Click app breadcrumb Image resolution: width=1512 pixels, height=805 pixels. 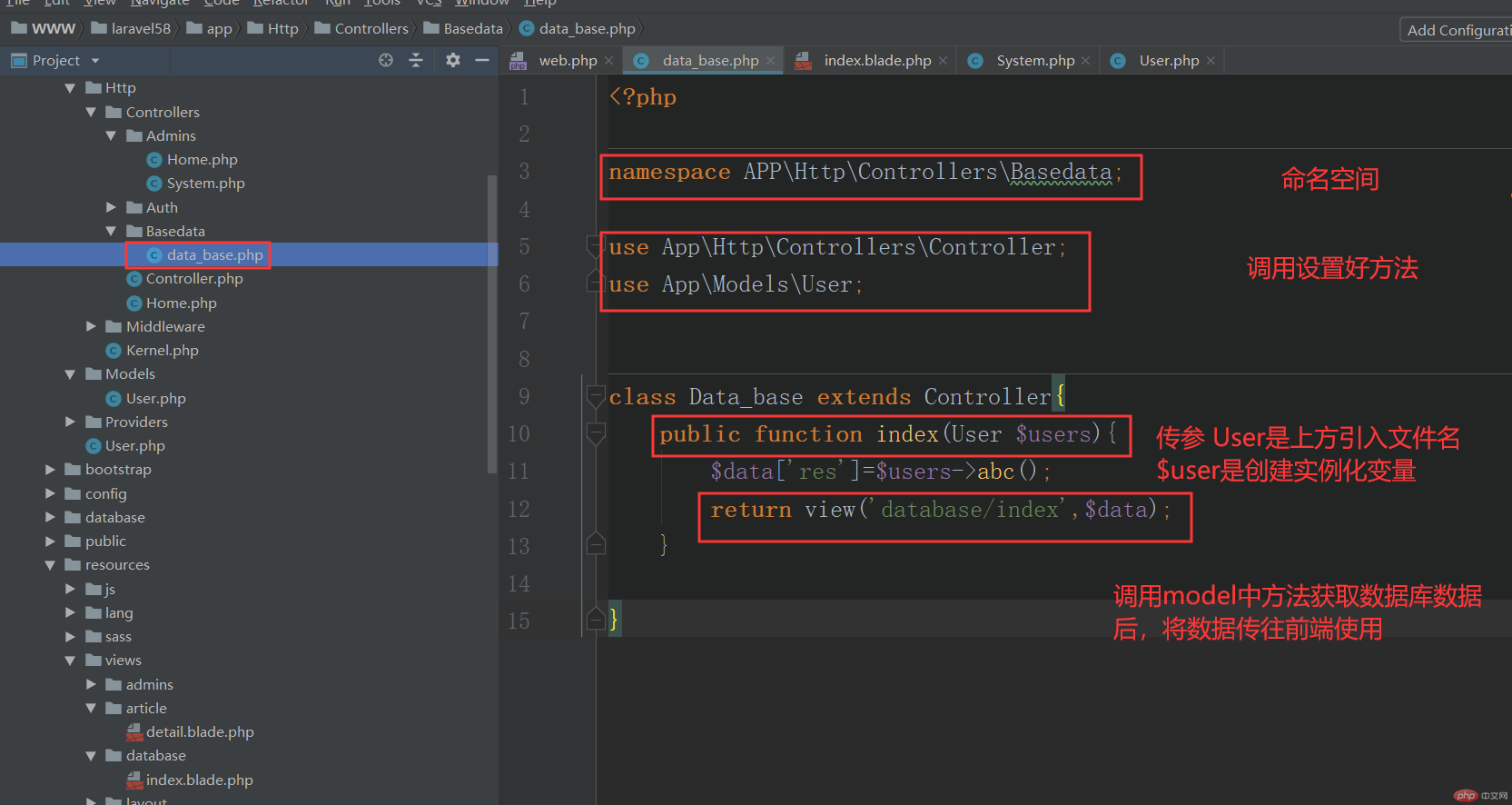tap(210, 28)
